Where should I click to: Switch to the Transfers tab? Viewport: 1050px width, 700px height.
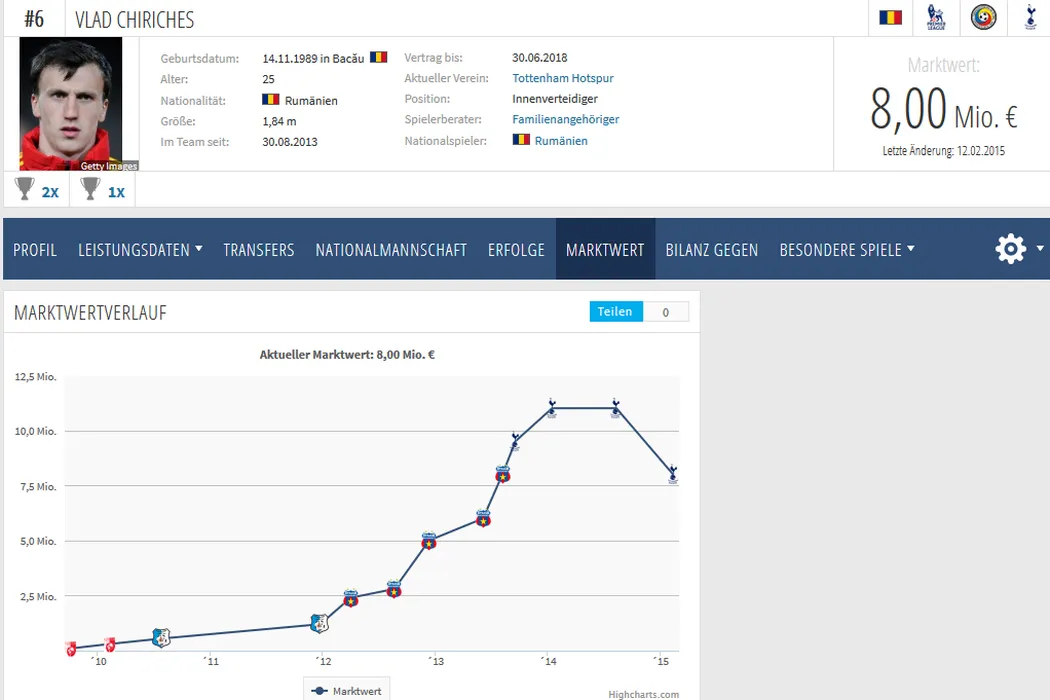[x=259, y=250]
